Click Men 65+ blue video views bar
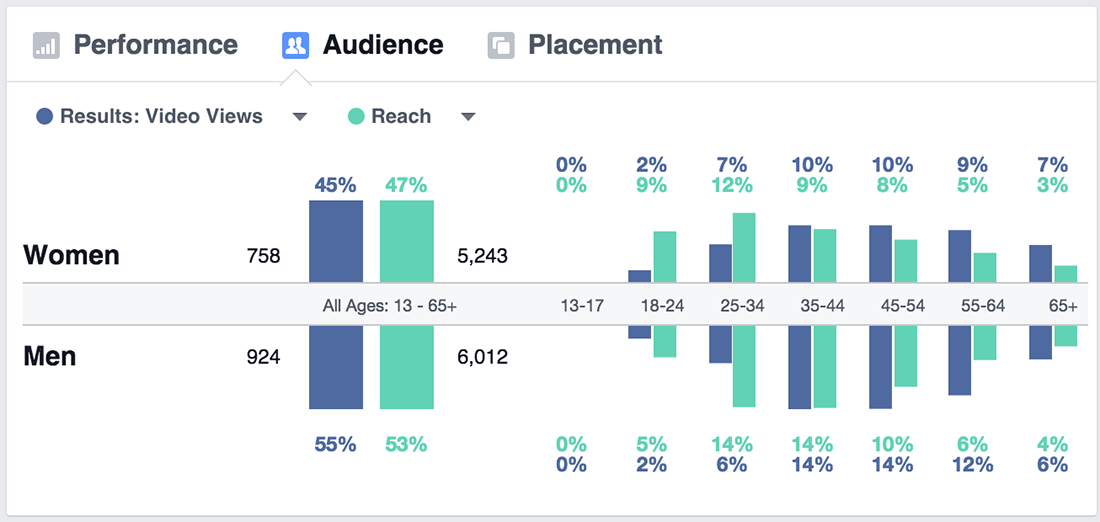Viewport: 1100px width, 522px height. click(1041, 342)
